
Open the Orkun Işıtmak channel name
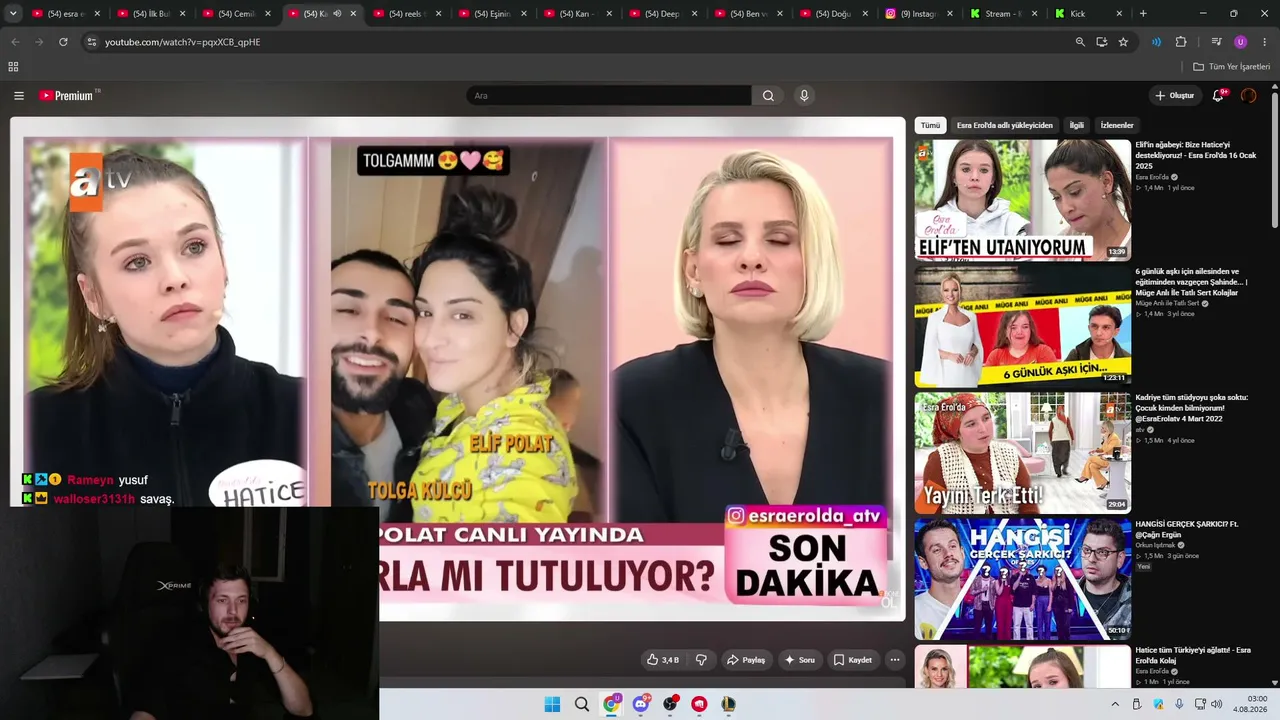tap(1156, 545)
